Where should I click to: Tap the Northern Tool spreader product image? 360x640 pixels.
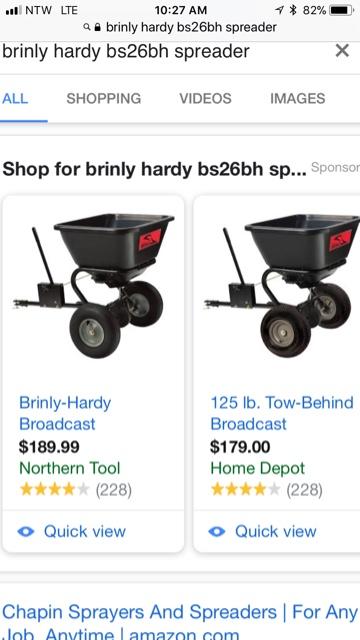[x=93, y=286]
